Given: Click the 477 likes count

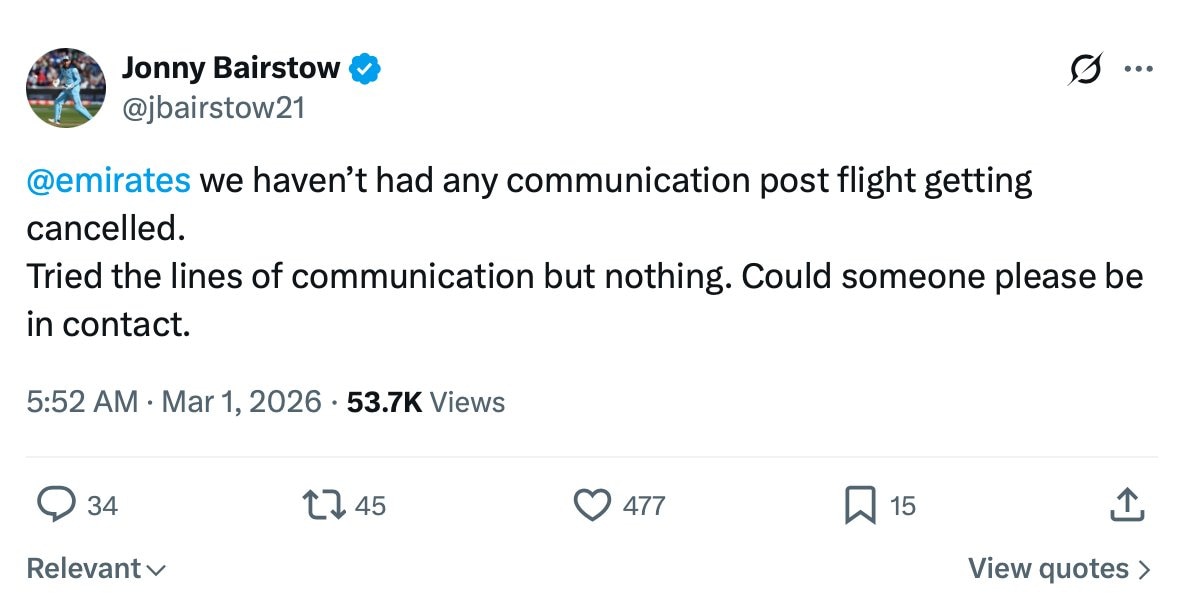Looking at the screenshot, I should click(x=644, y=506).
